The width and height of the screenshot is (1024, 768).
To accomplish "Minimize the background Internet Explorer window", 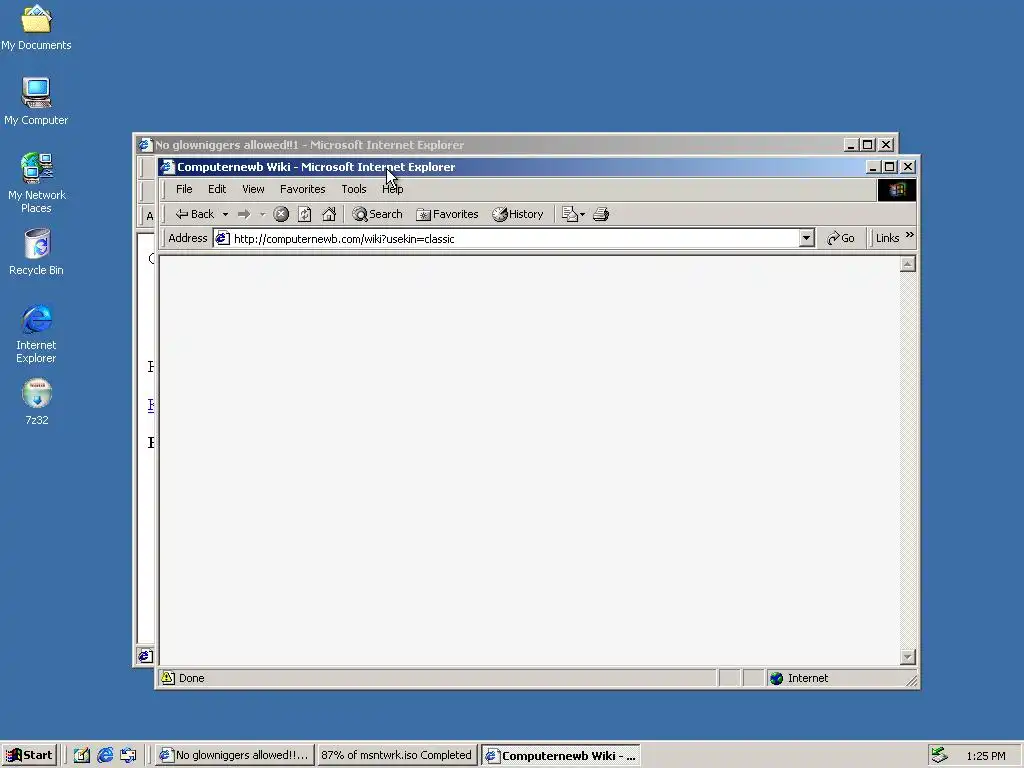I will 850,145.
